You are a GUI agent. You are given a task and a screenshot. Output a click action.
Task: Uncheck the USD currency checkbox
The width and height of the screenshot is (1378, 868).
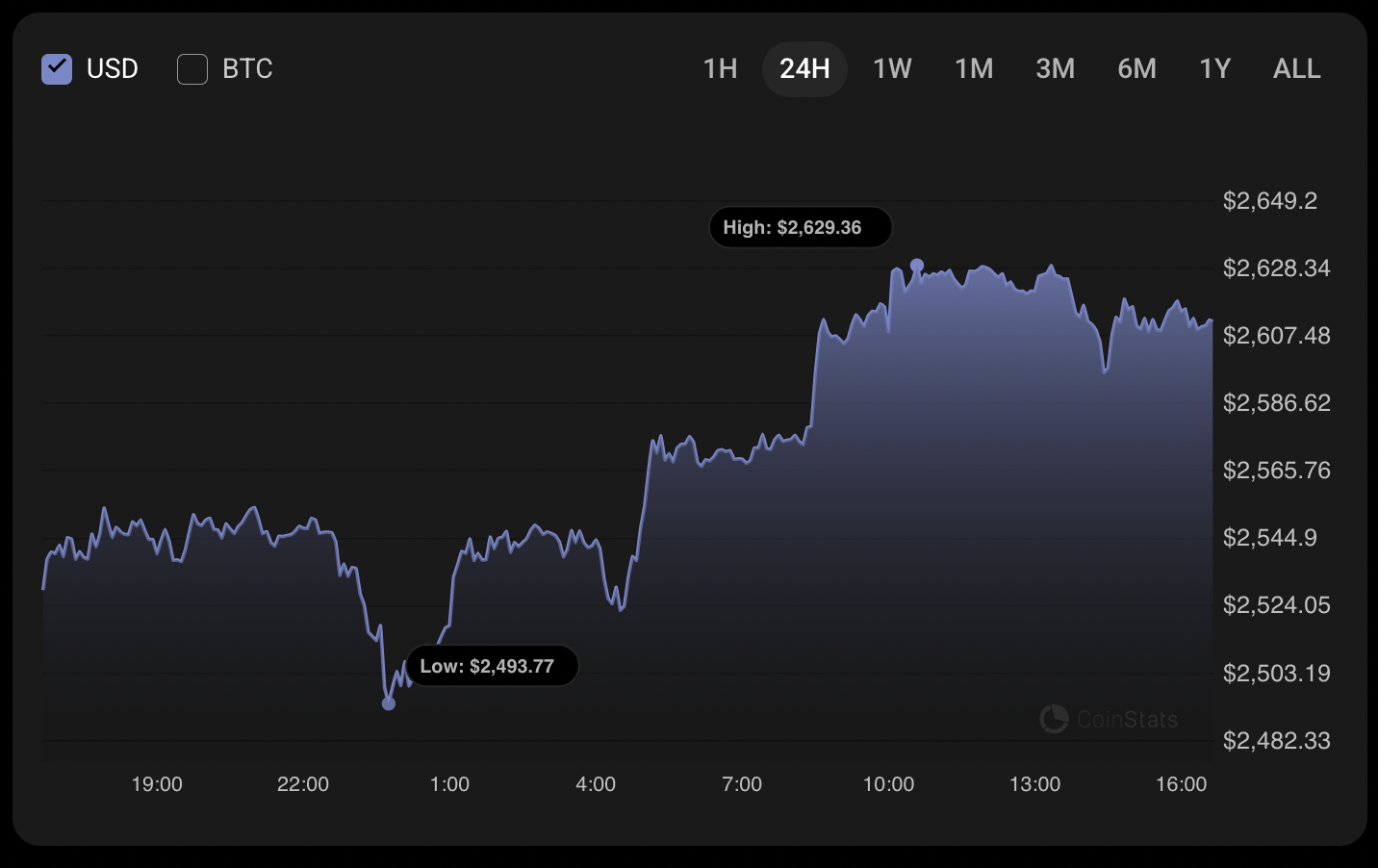click(57, 68)
